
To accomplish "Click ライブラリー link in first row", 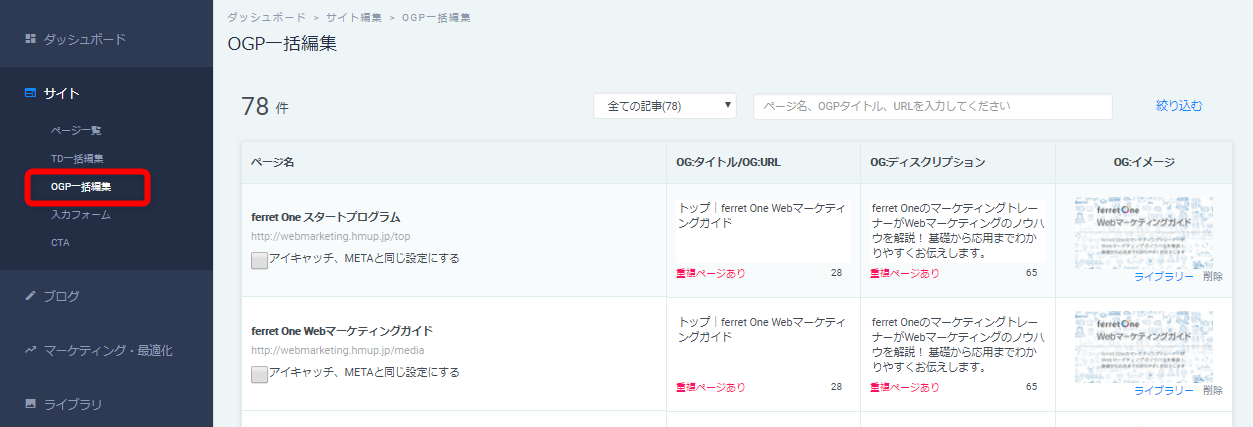I will [1164, 276].
